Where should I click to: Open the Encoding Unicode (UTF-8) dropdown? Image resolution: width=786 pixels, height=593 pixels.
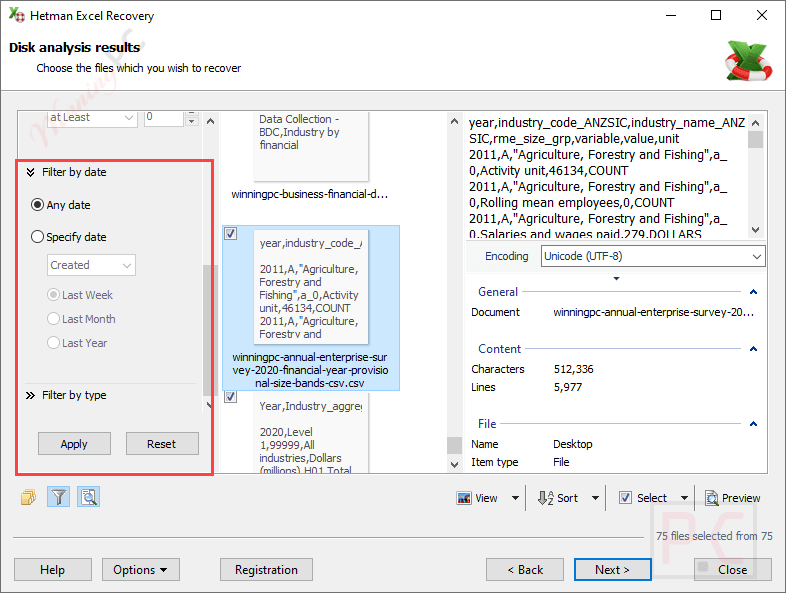[x=653, y=256]
